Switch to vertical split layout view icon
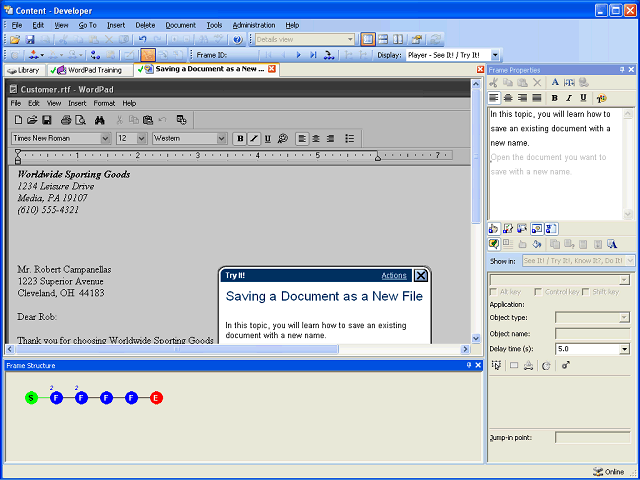Screen dimensions: 640x480 click(x=398, y=39)
